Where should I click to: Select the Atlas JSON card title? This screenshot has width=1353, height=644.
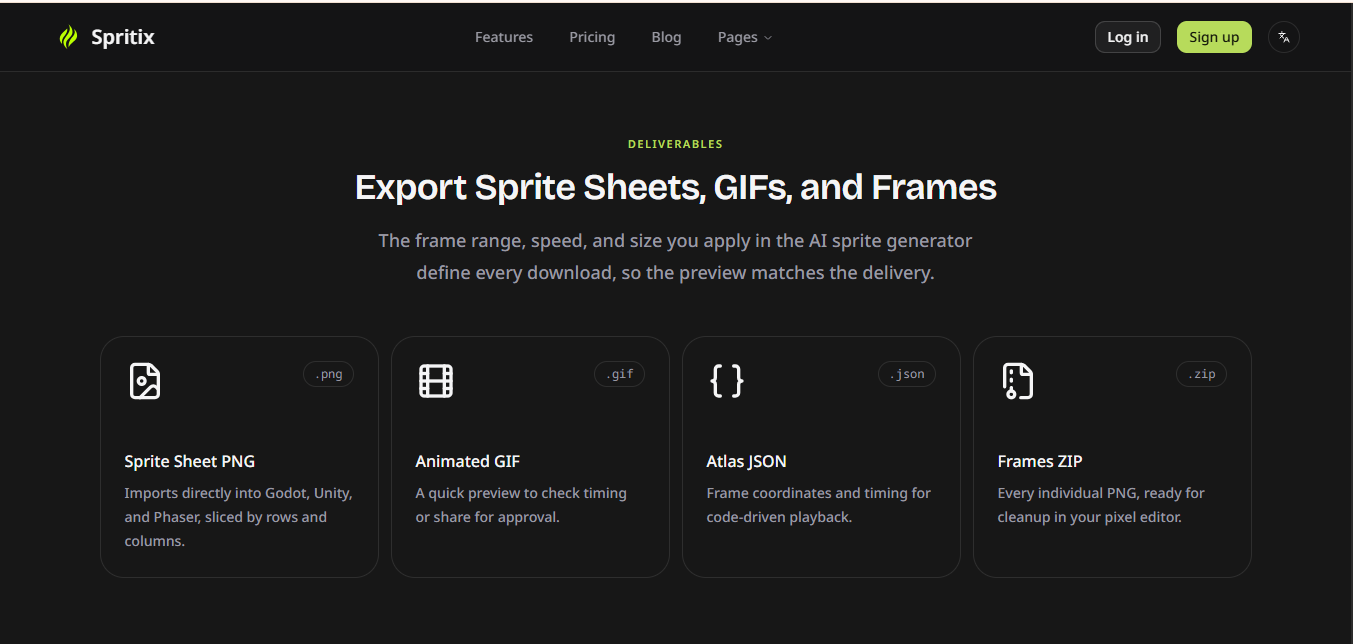pos(747,461)
